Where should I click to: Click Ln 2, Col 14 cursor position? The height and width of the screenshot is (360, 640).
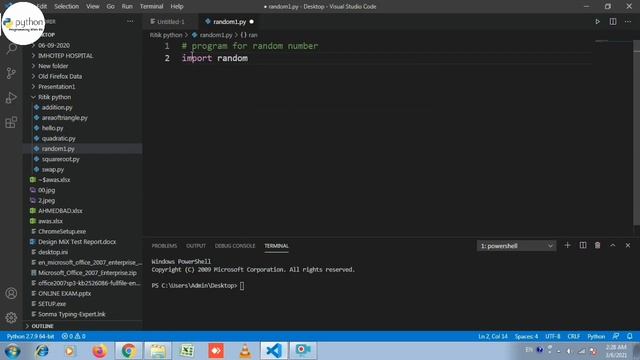click(x=493, y=336)
